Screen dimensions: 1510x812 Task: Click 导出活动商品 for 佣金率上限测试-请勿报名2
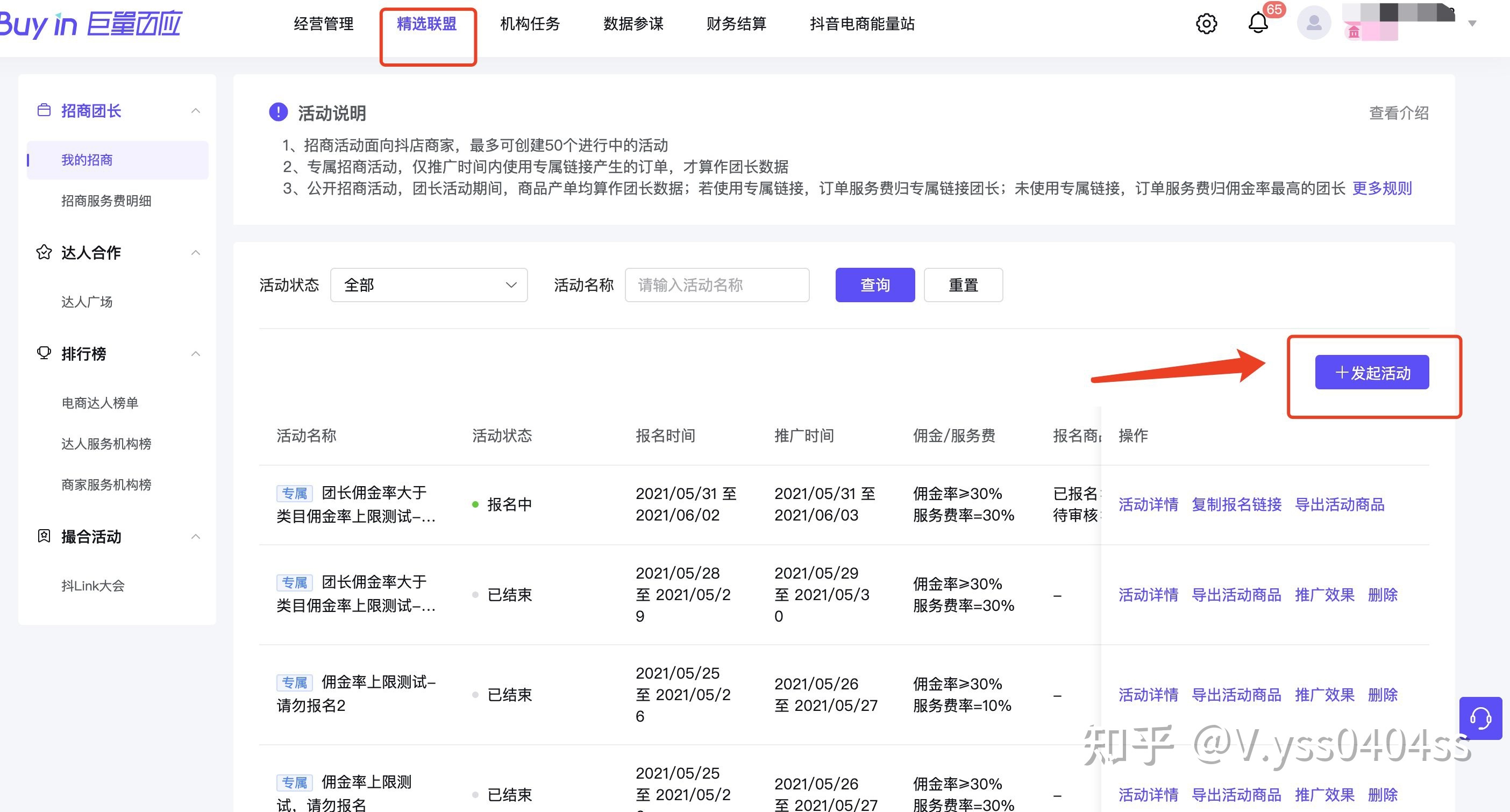(x=1236, y=695)
